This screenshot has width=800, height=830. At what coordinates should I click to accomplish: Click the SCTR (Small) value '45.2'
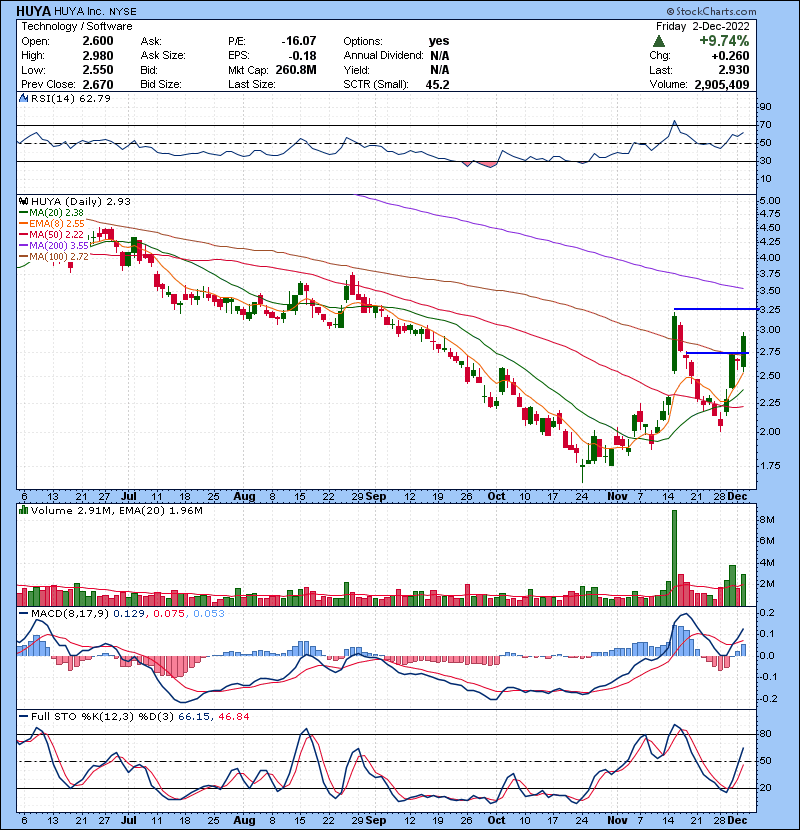coord(437,84)
